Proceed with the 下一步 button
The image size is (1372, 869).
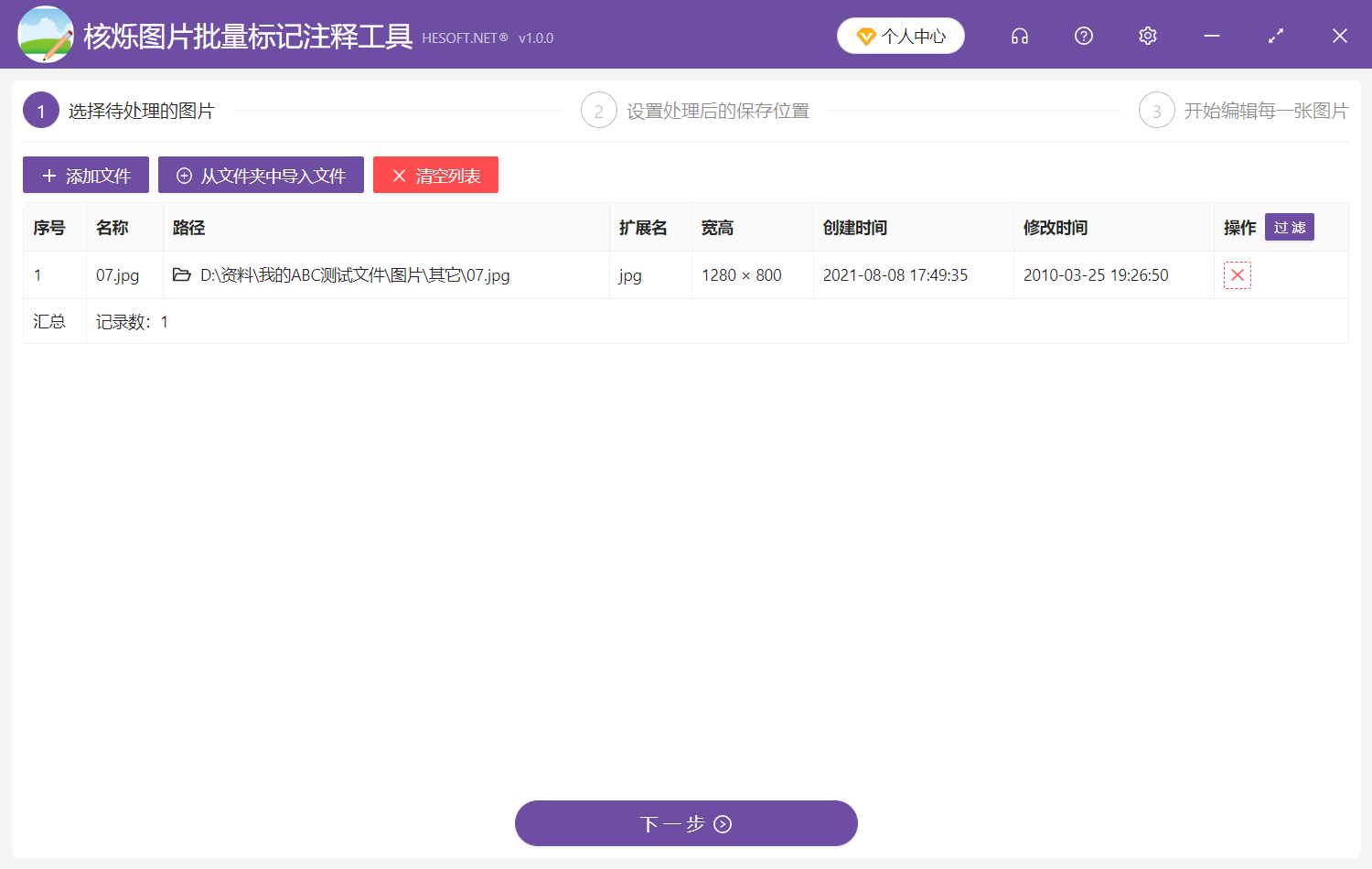[686, 823]
